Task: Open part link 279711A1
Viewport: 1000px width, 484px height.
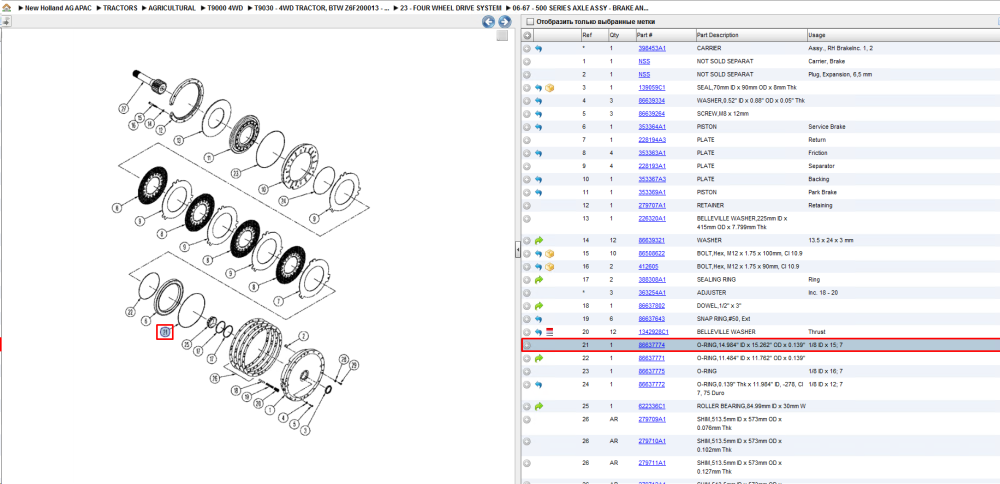Action: point(652,462)
